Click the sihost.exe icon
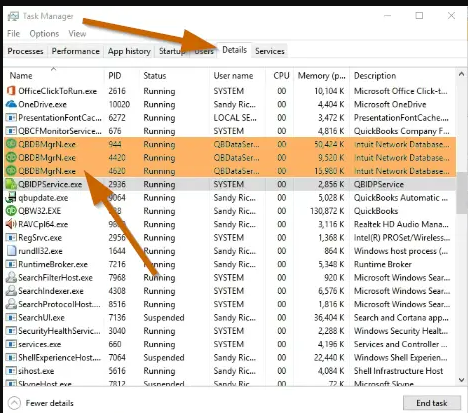The width and height of the screenshot is (468, 413). [x=11, y=371]
